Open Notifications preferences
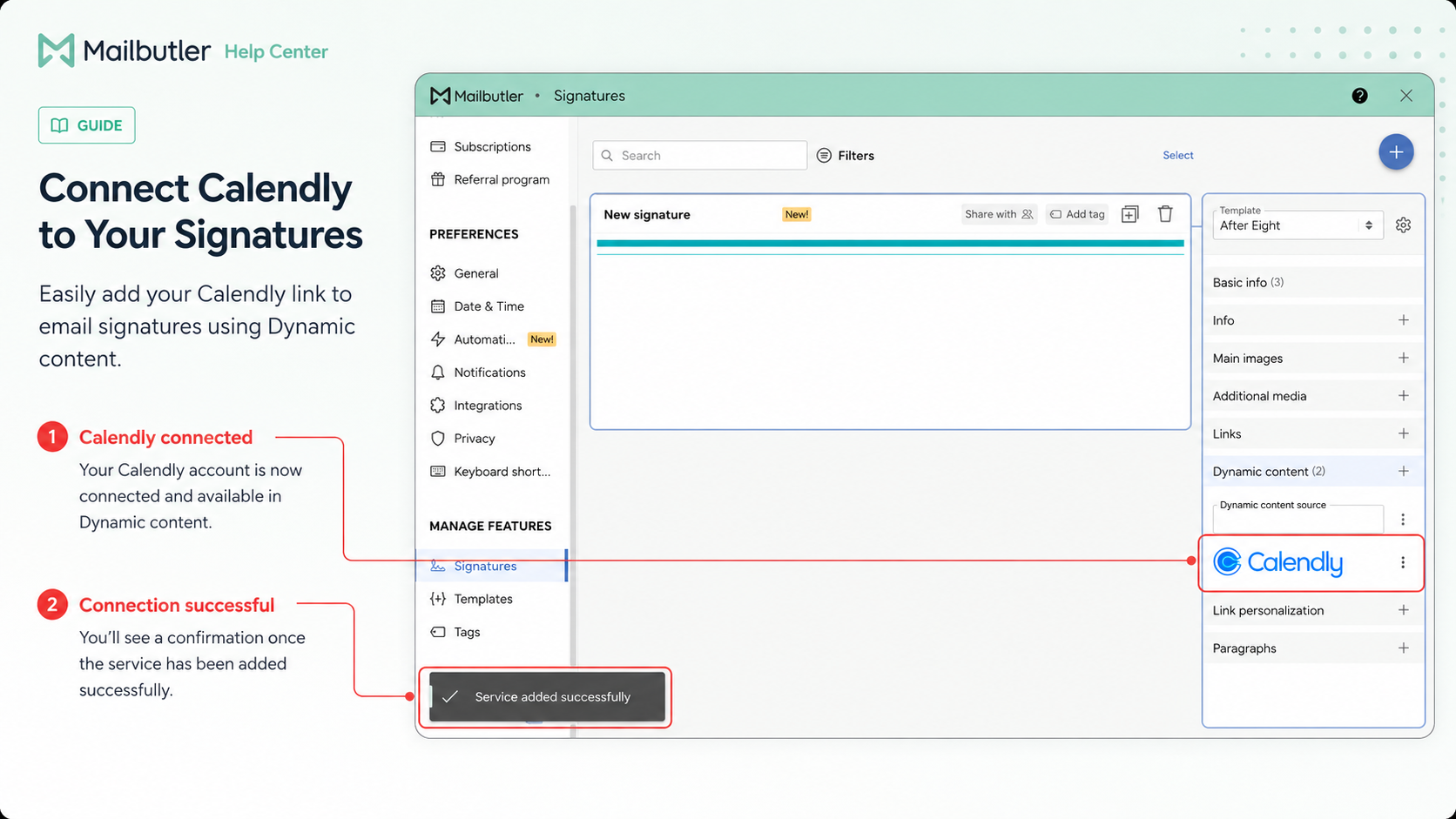Screen dimensions: 1456x819 point(478,373)
